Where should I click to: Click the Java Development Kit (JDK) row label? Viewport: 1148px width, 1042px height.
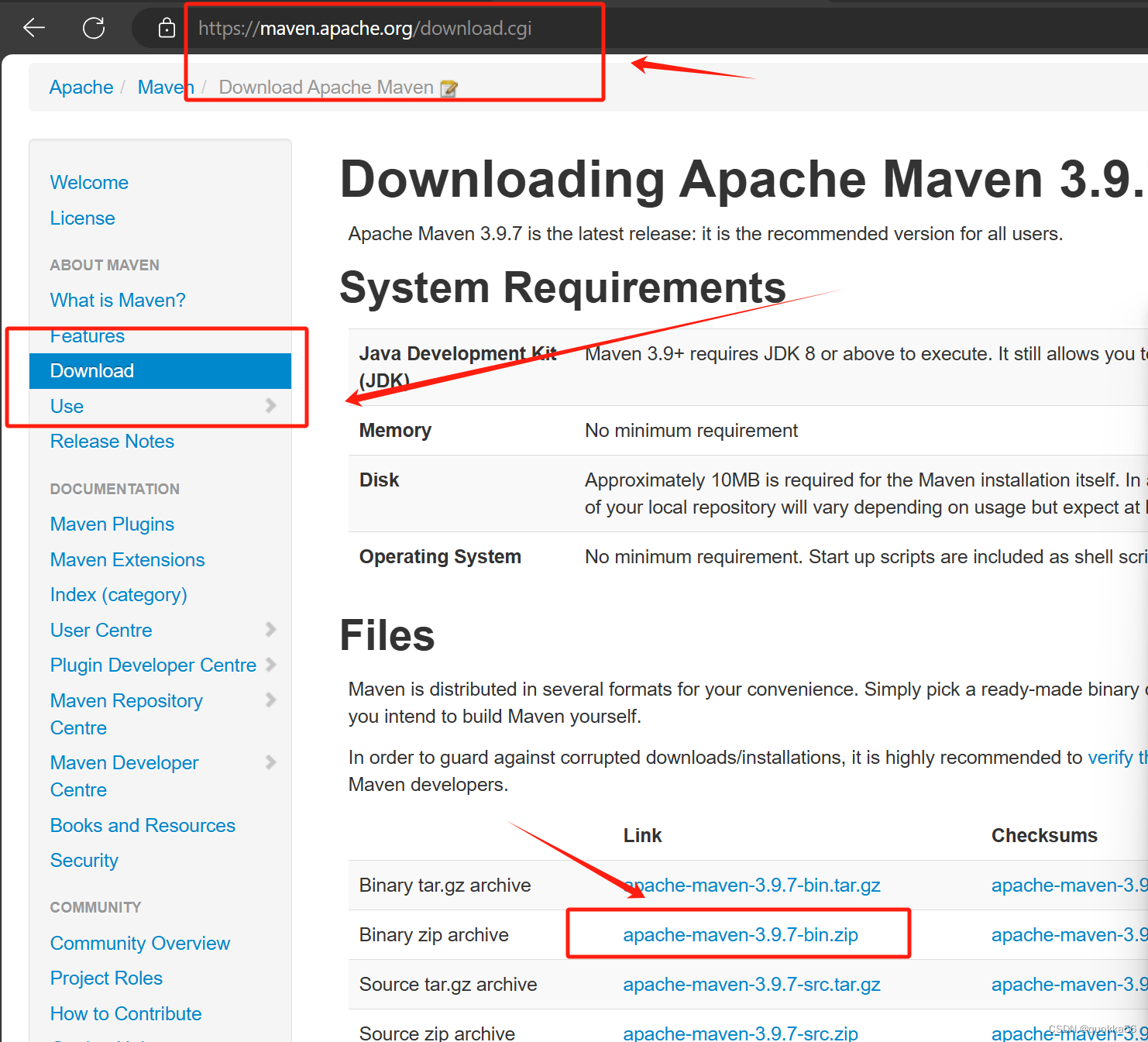tap(458, 367)
